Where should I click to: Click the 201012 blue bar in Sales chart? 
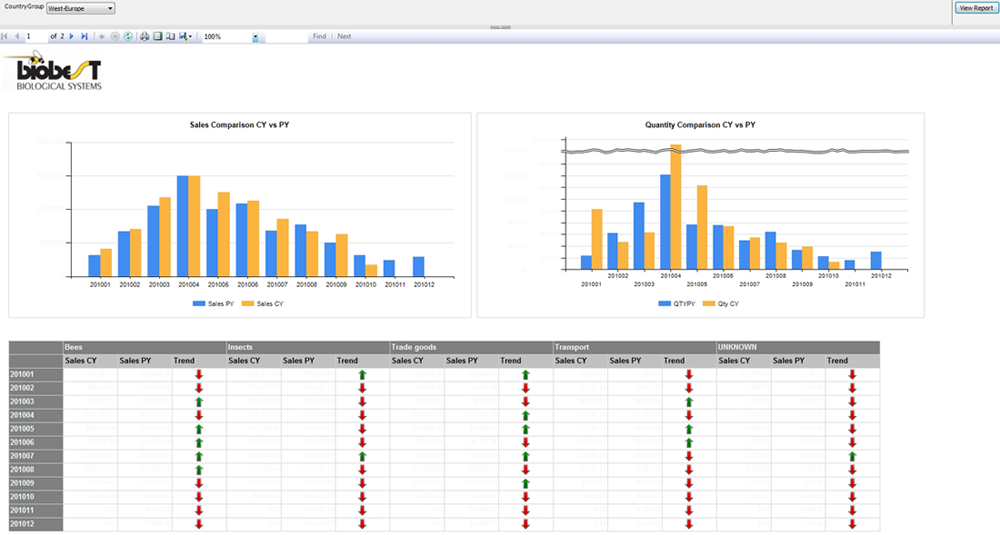418,267
